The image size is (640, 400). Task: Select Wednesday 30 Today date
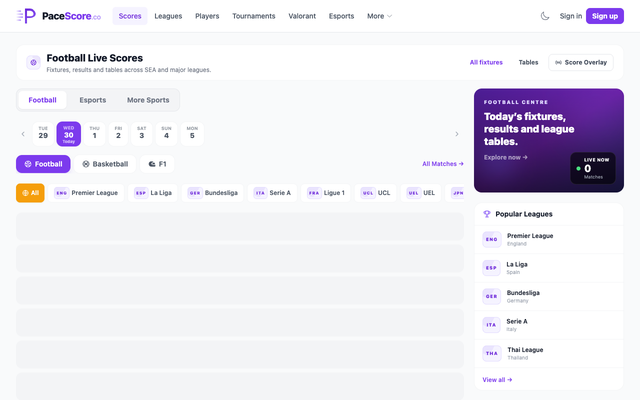click(69, 134)
